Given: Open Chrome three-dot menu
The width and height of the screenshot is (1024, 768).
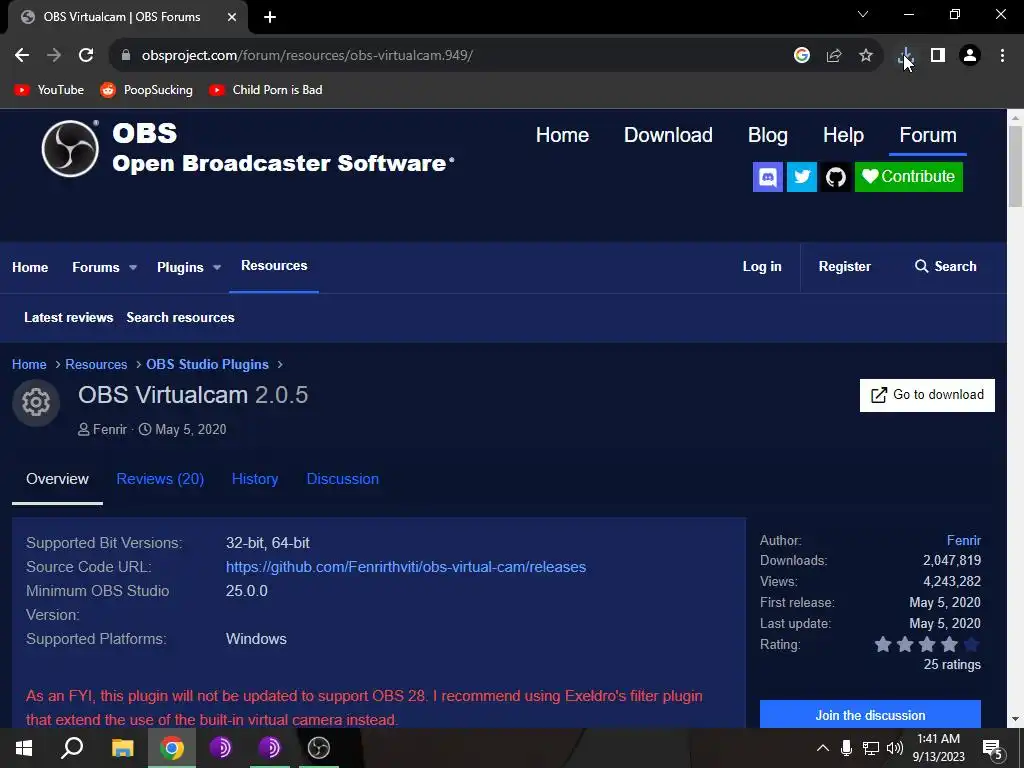Looking at the screenshot, I should coord(1002,56).
